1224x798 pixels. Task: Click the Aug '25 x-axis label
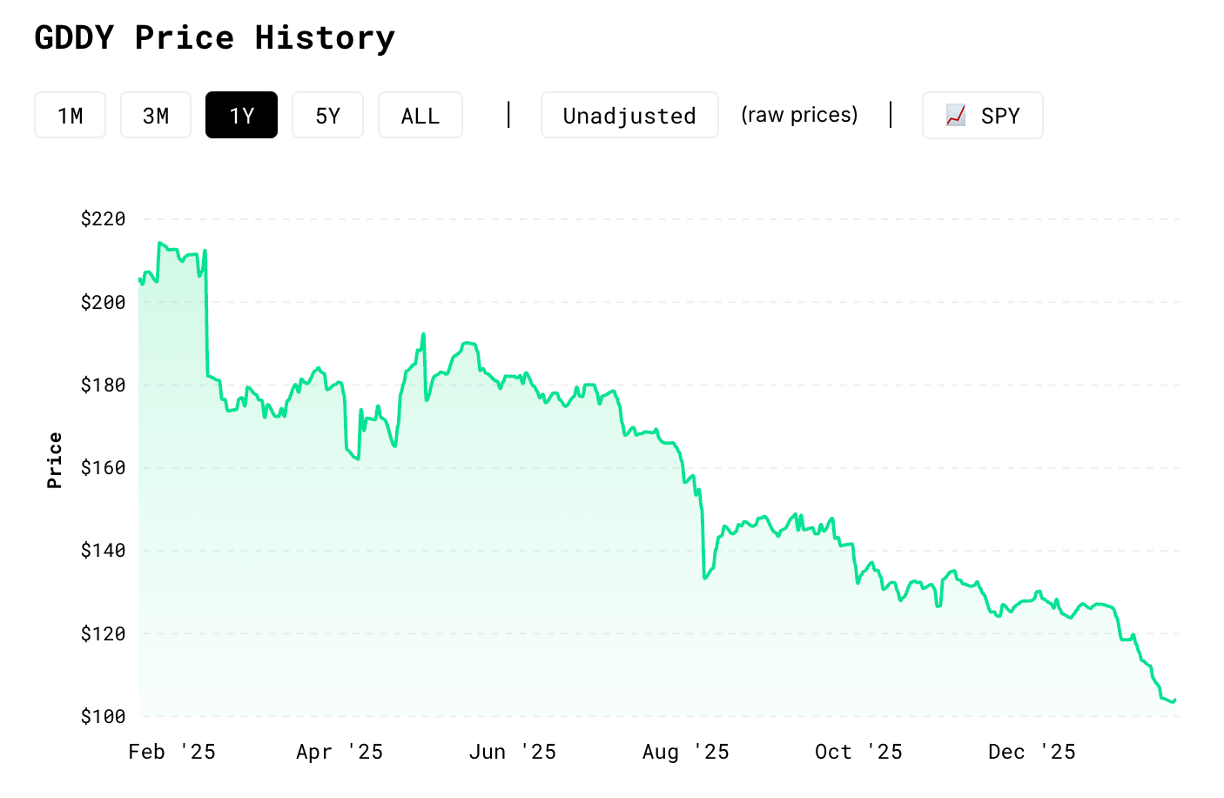685,752
